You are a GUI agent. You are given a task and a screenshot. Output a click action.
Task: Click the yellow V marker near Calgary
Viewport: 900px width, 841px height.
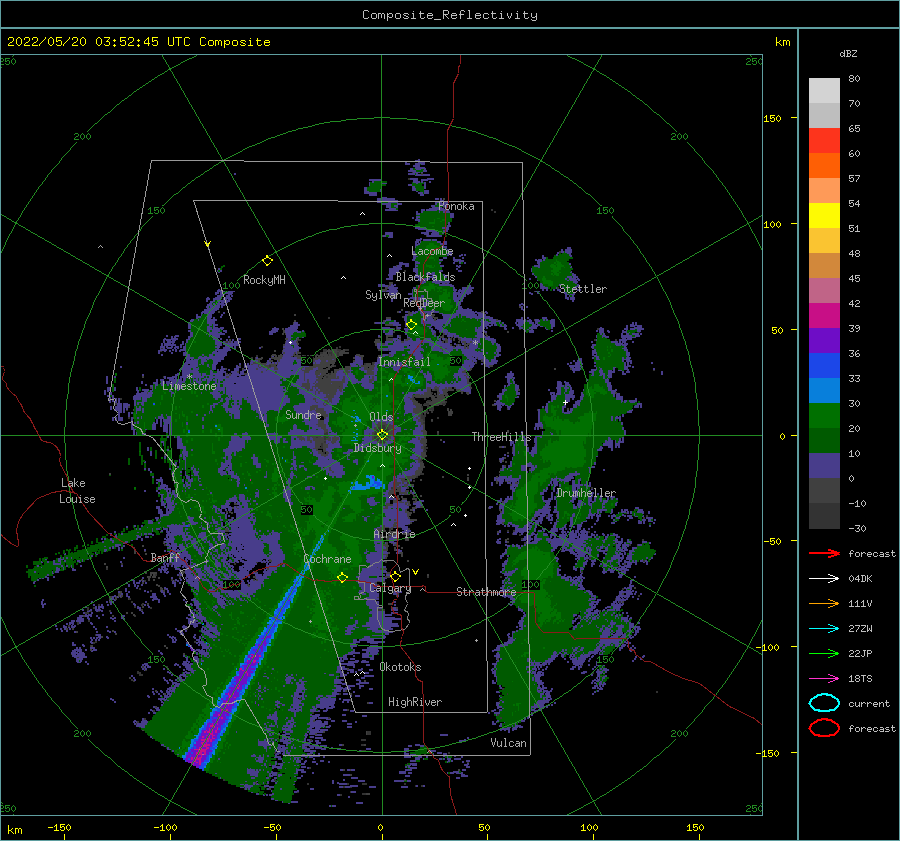[415, 572]
